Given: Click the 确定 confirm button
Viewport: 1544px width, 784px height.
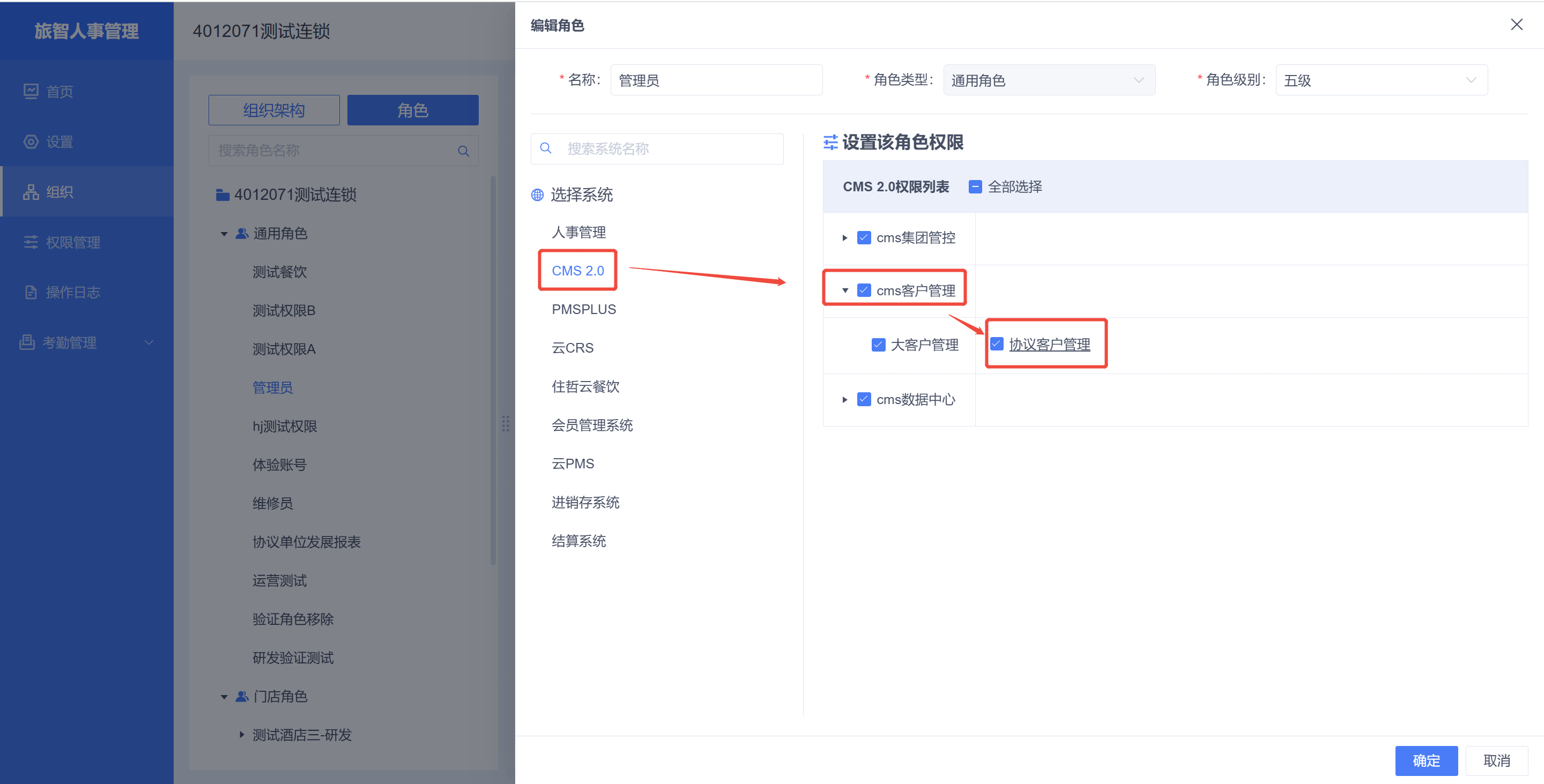Looking at the screenshot, I should (1426, 760).
